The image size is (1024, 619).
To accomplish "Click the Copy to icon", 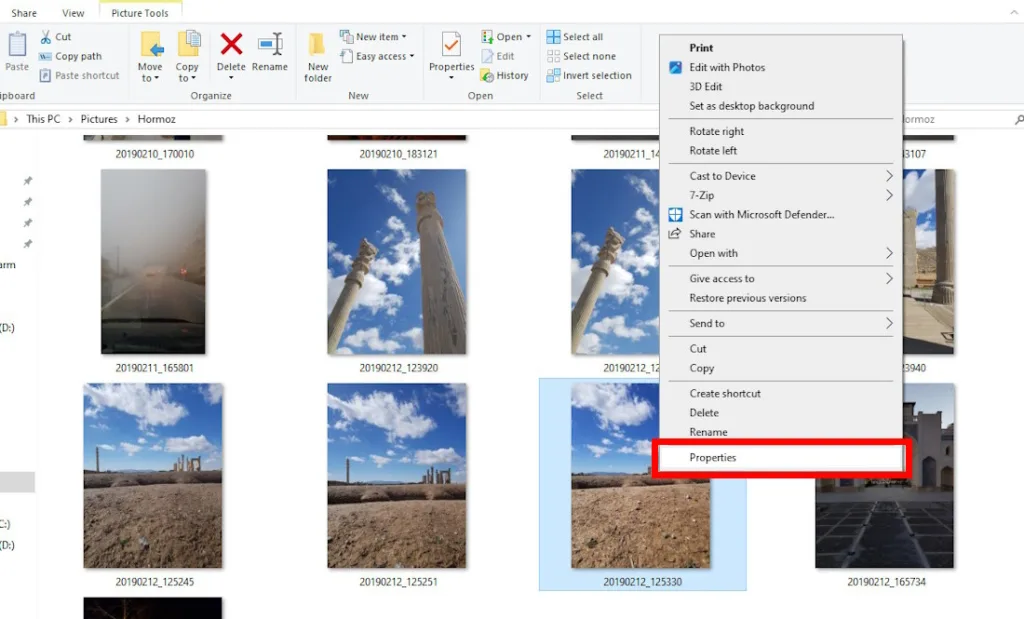I will click(x=188, y=46).
